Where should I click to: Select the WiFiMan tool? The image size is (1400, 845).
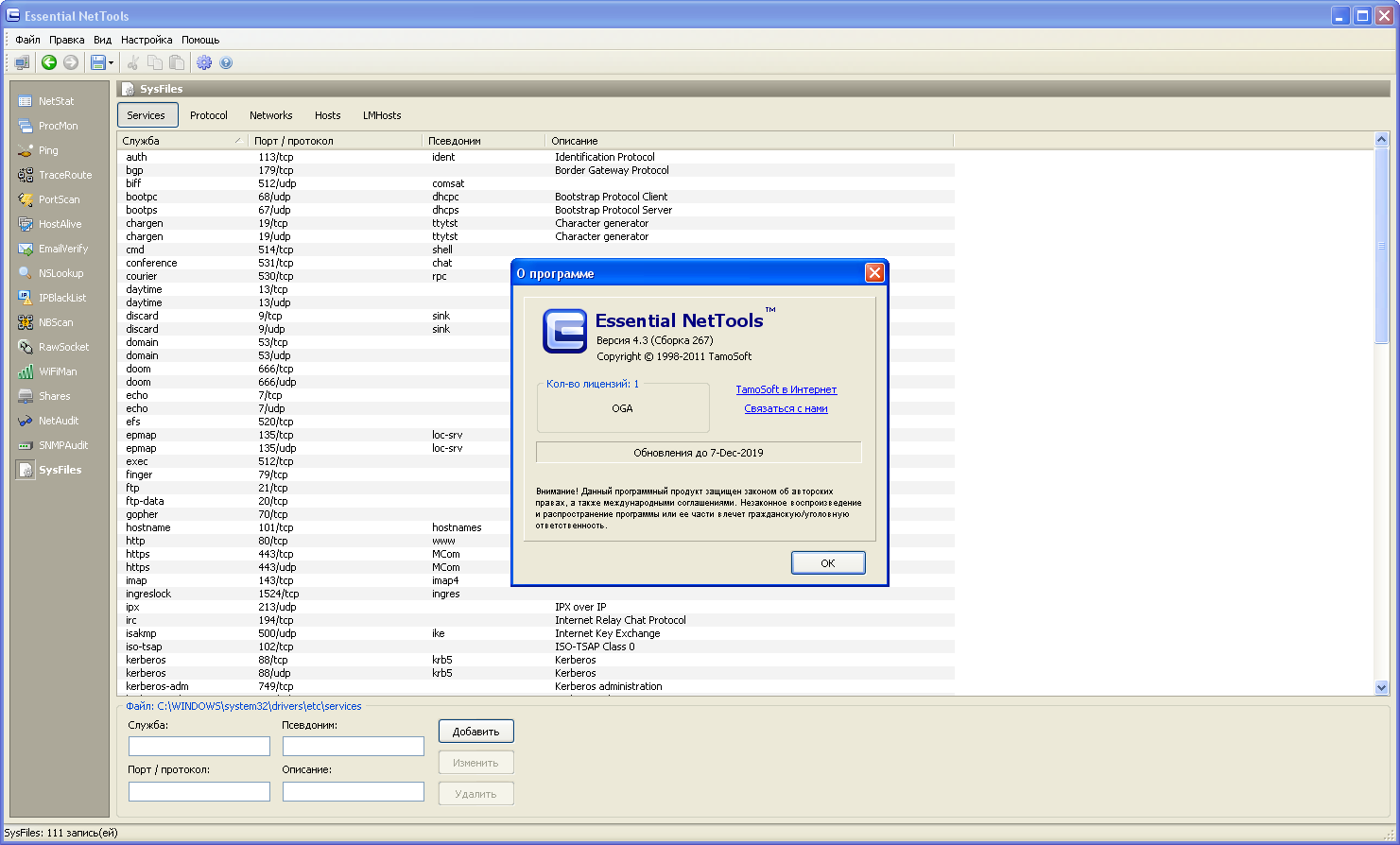(58, 371)
